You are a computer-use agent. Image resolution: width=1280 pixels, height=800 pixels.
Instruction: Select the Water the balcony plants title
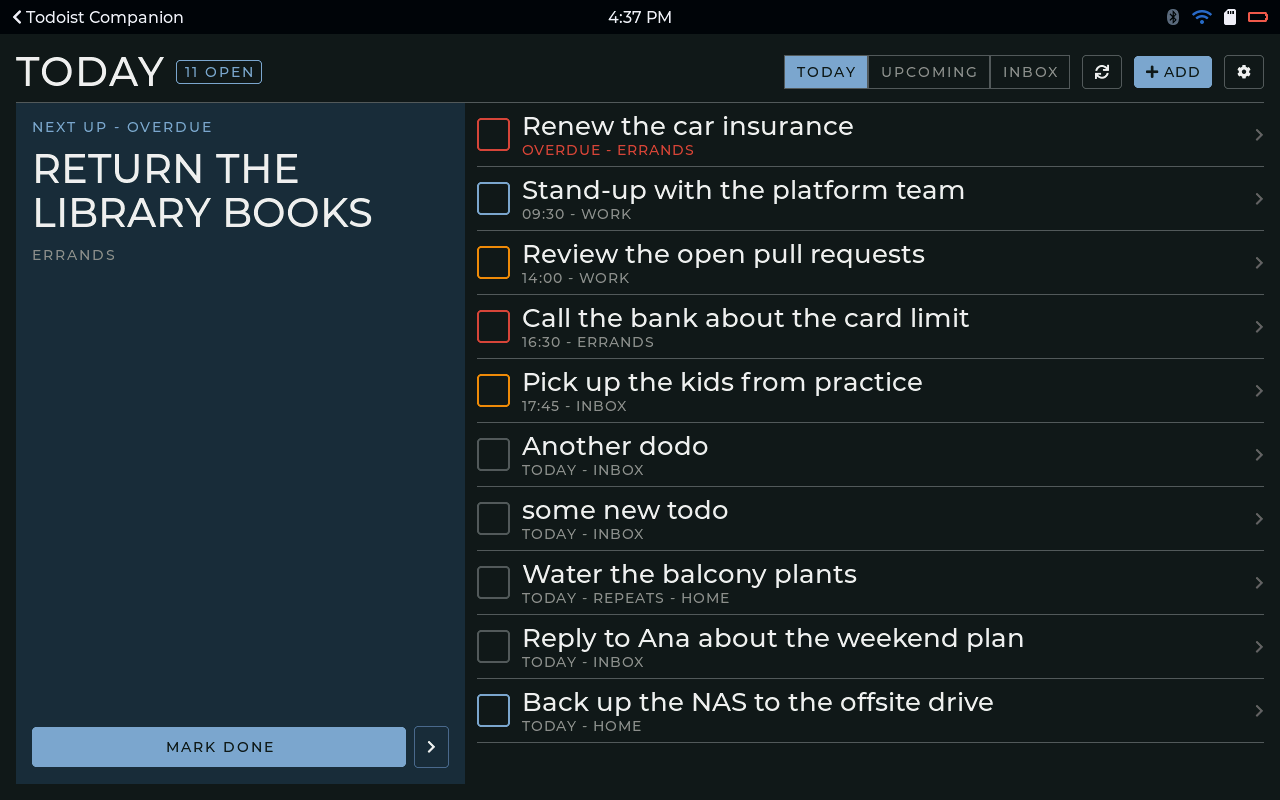(x=689, y=574)
